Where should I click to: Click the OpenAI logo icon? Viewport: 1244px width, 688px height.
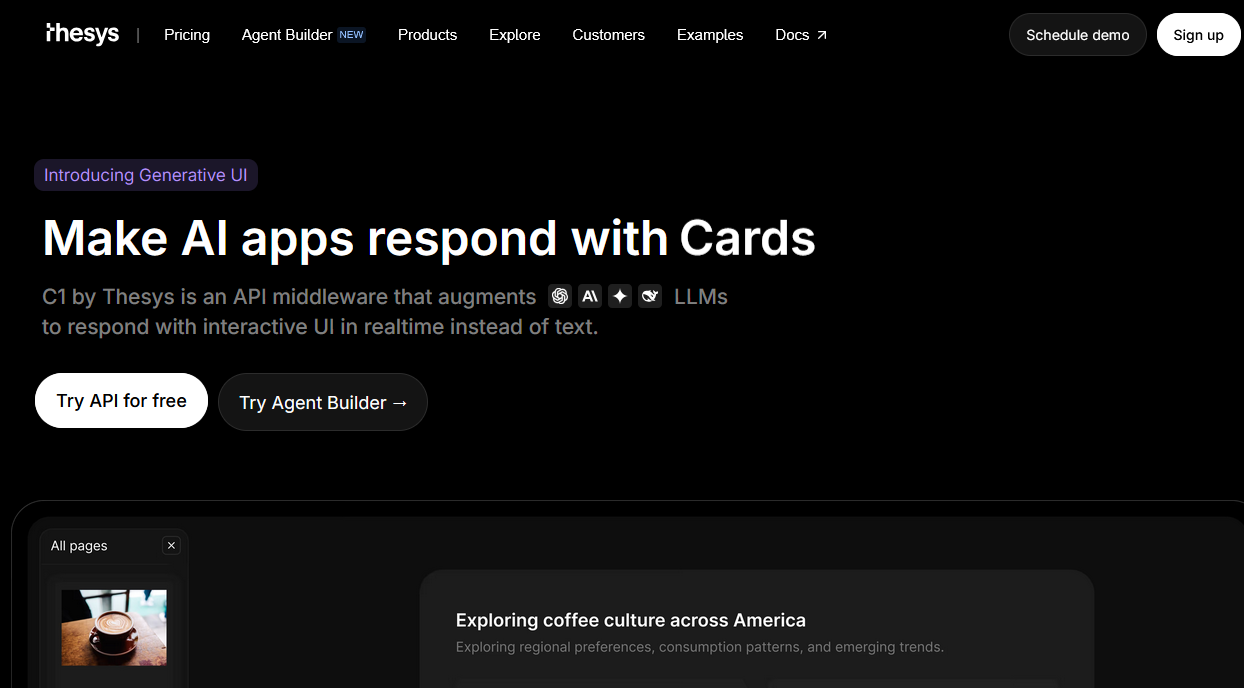click(560, 296)
